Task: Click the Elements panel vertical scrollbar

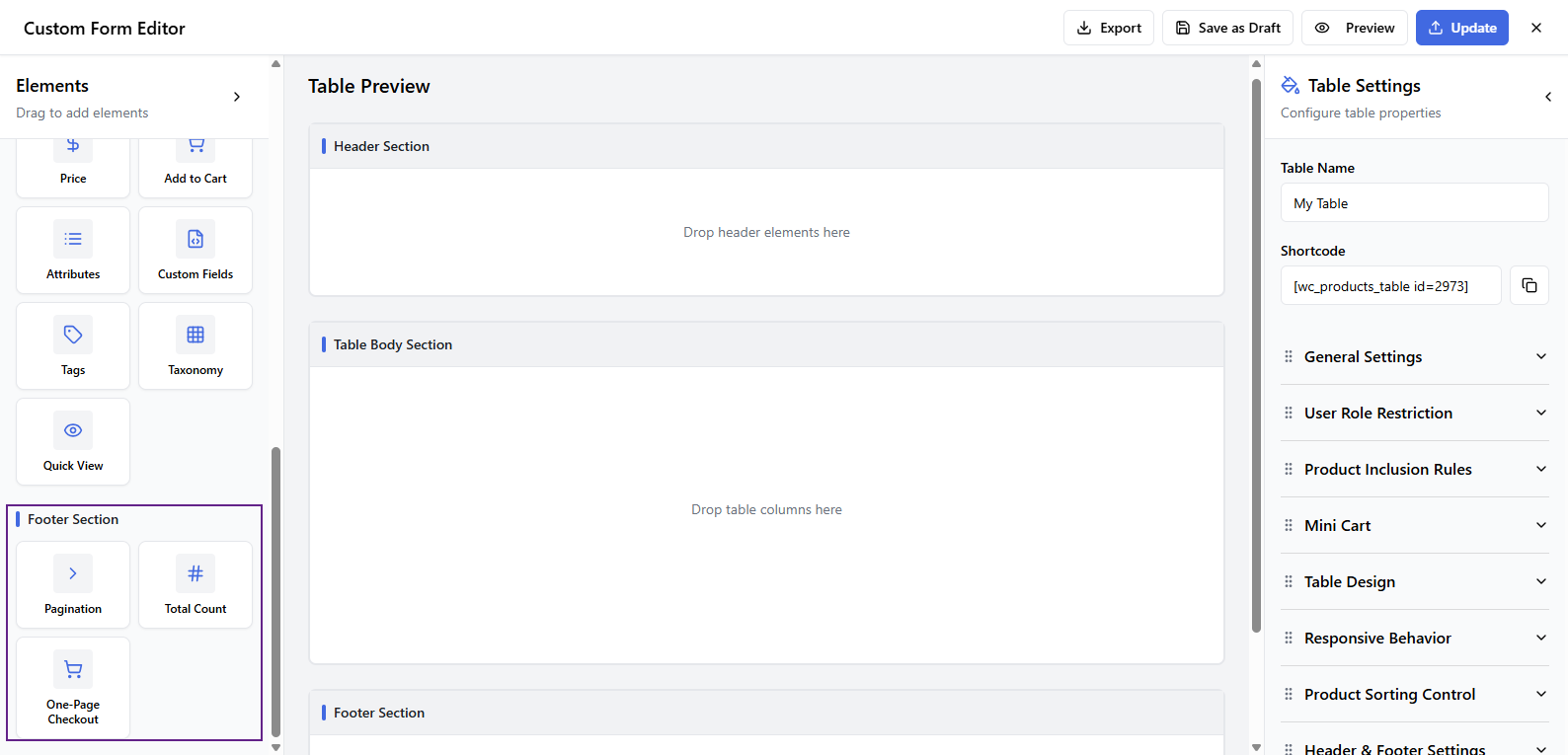Action: point(275,590)
